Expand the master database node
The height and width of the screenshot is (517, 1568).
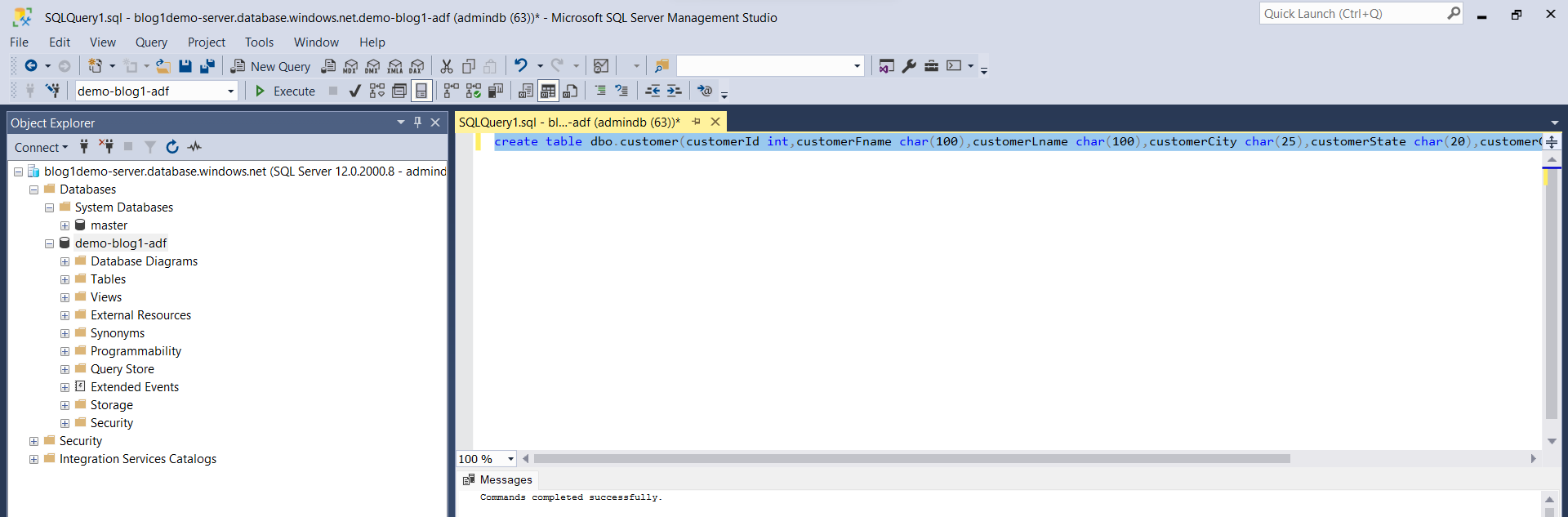65,225
